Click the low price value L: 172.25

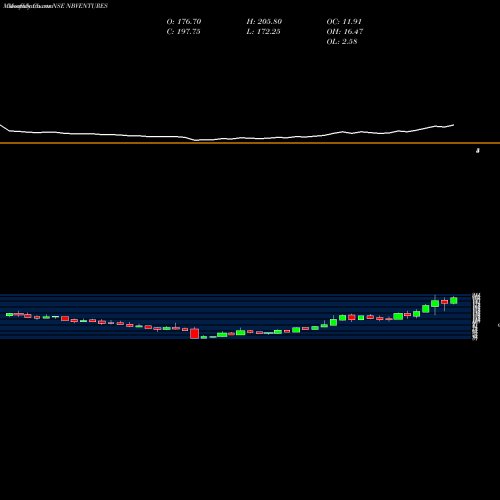(263, 32)
